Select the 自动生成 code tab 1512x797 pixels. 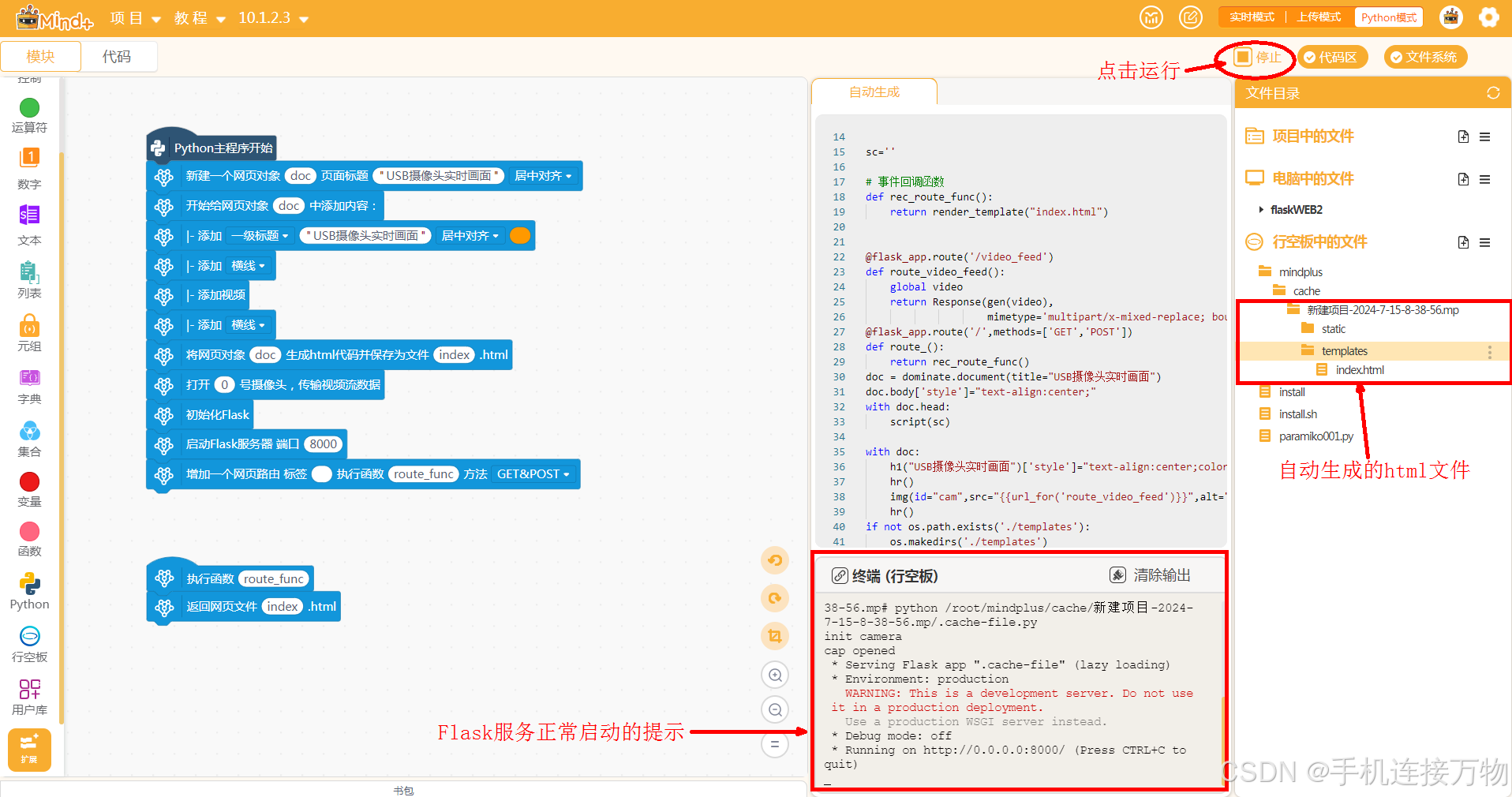click(874, 92)
